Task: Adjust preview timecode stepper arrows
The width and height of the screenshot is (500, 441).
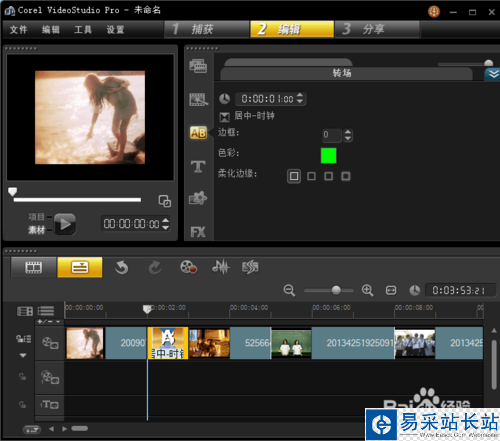Action: 166,223
